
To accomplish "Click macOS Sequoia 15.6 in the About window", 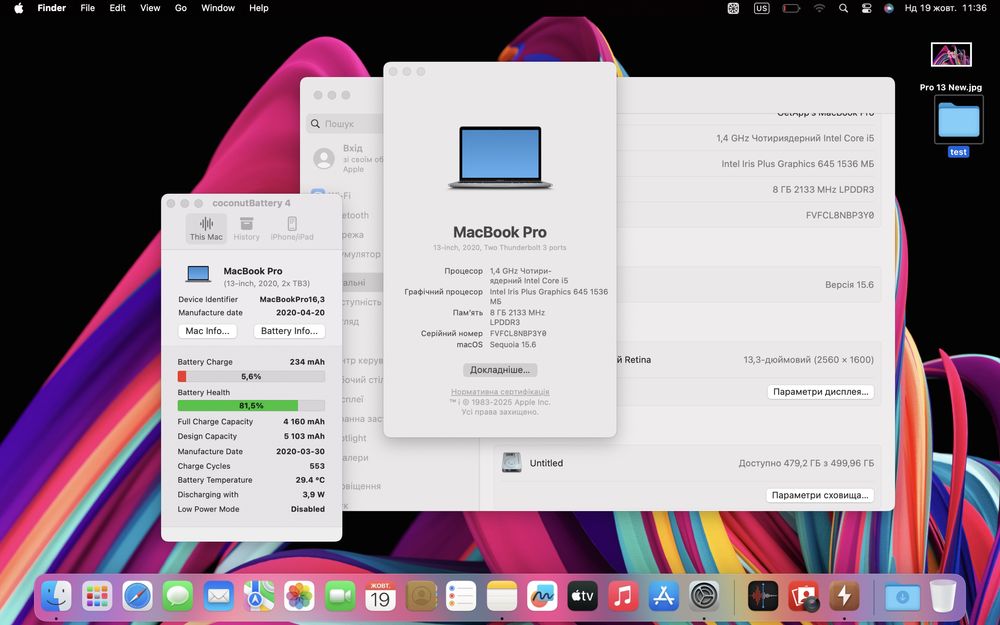I will 513,344.
